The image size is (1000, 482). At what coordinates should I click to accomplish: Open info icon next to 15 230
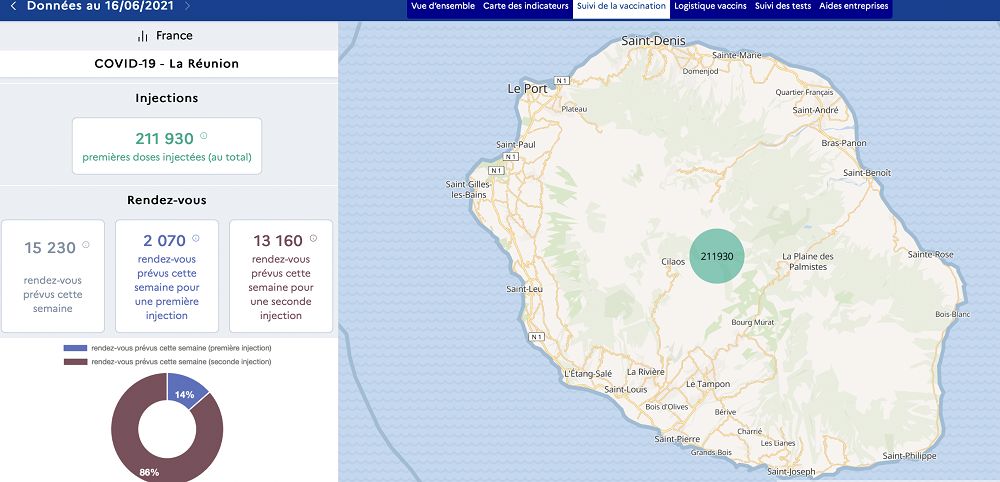click(86, 245)
